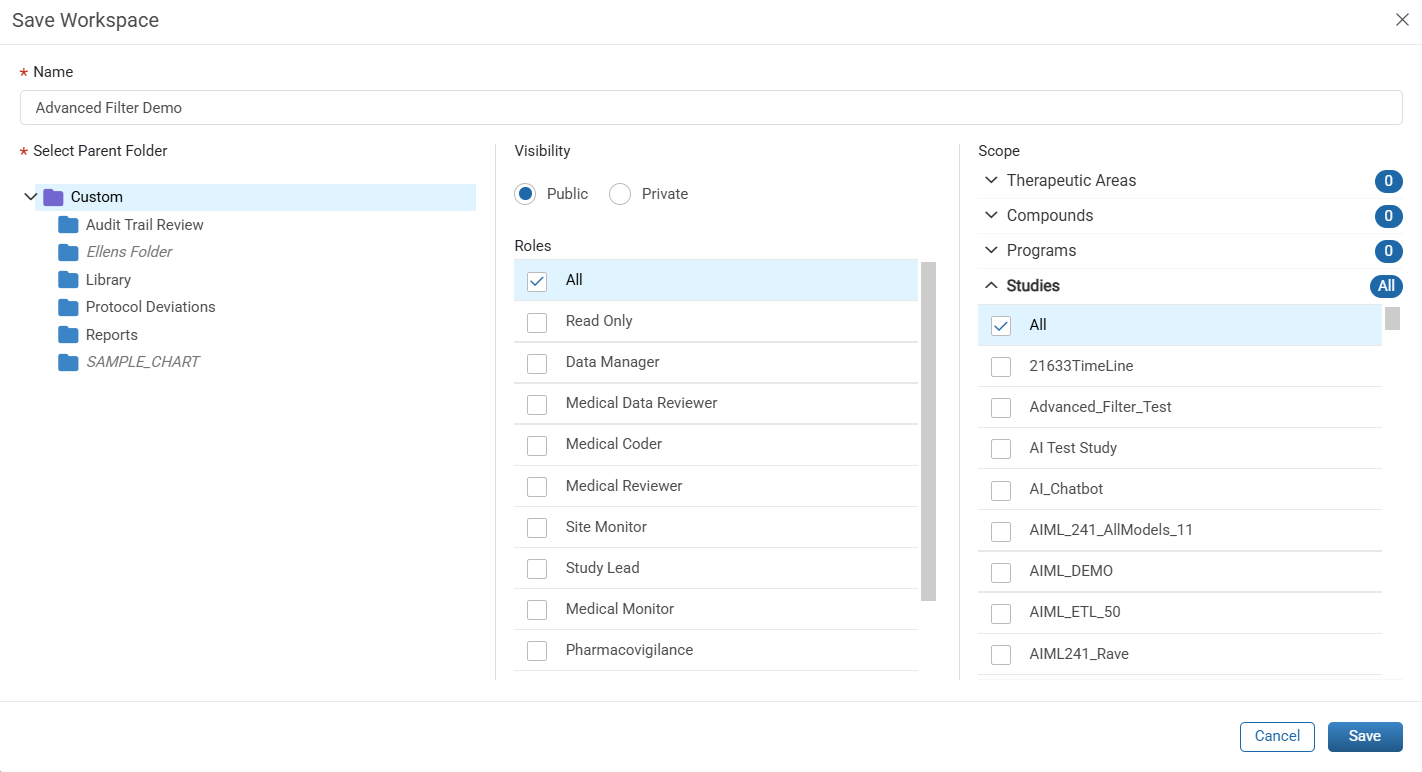1422x772 pixels.
Task: Check the AIML_ETL_50 study checkbox
Action: point(1001,613)
